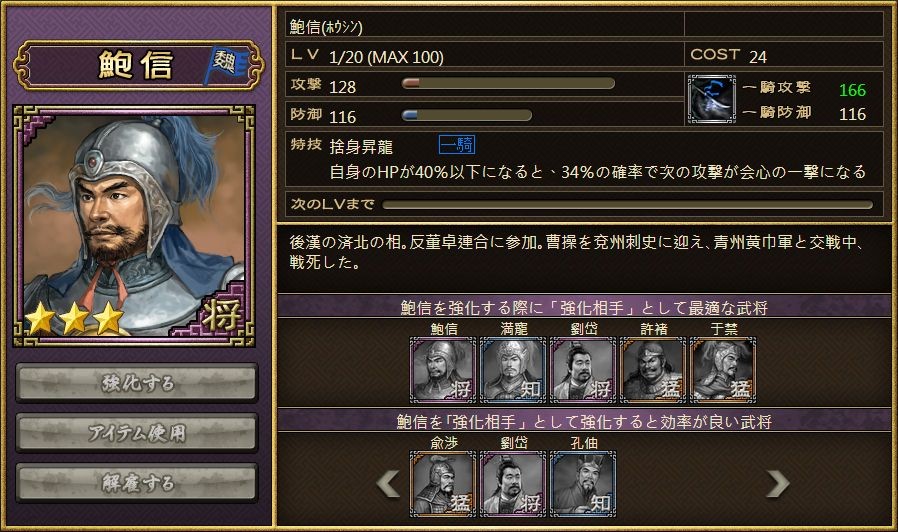
Task: Click the 解雇する dismiss button
Action: click(137, 483)
